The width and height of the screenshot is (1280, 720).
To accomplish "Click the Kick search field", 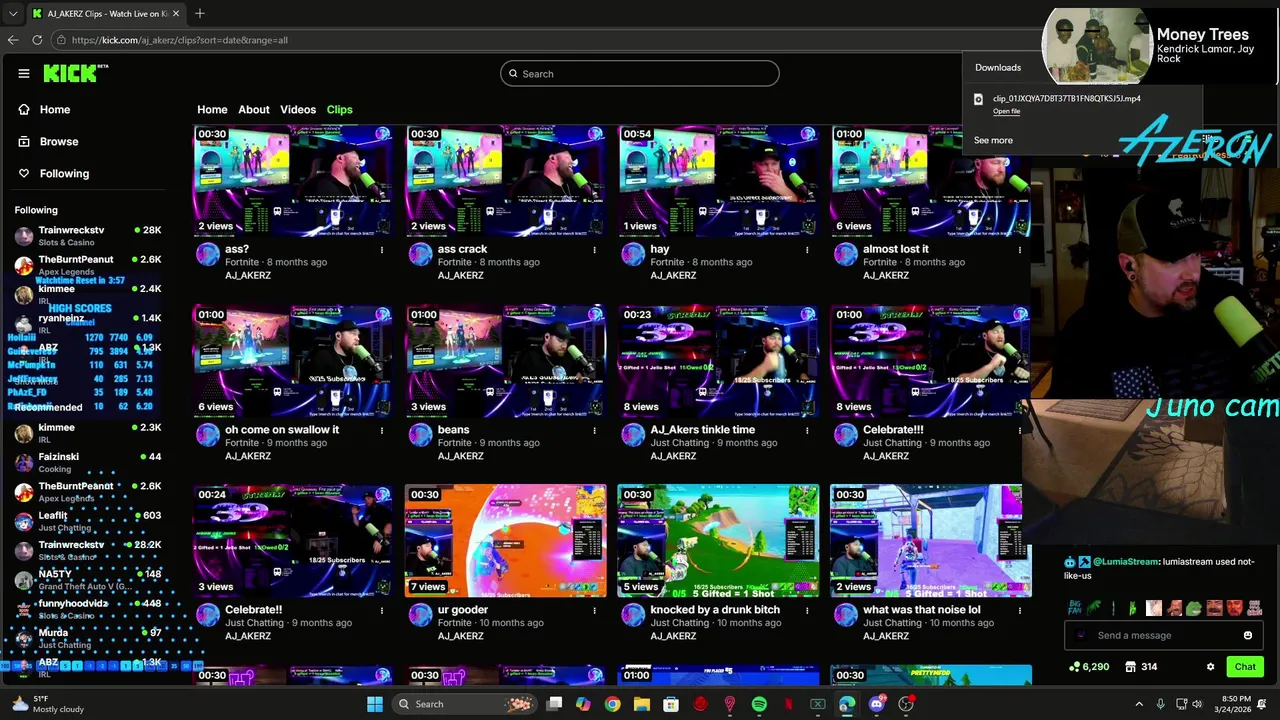I will click(640, 73).
